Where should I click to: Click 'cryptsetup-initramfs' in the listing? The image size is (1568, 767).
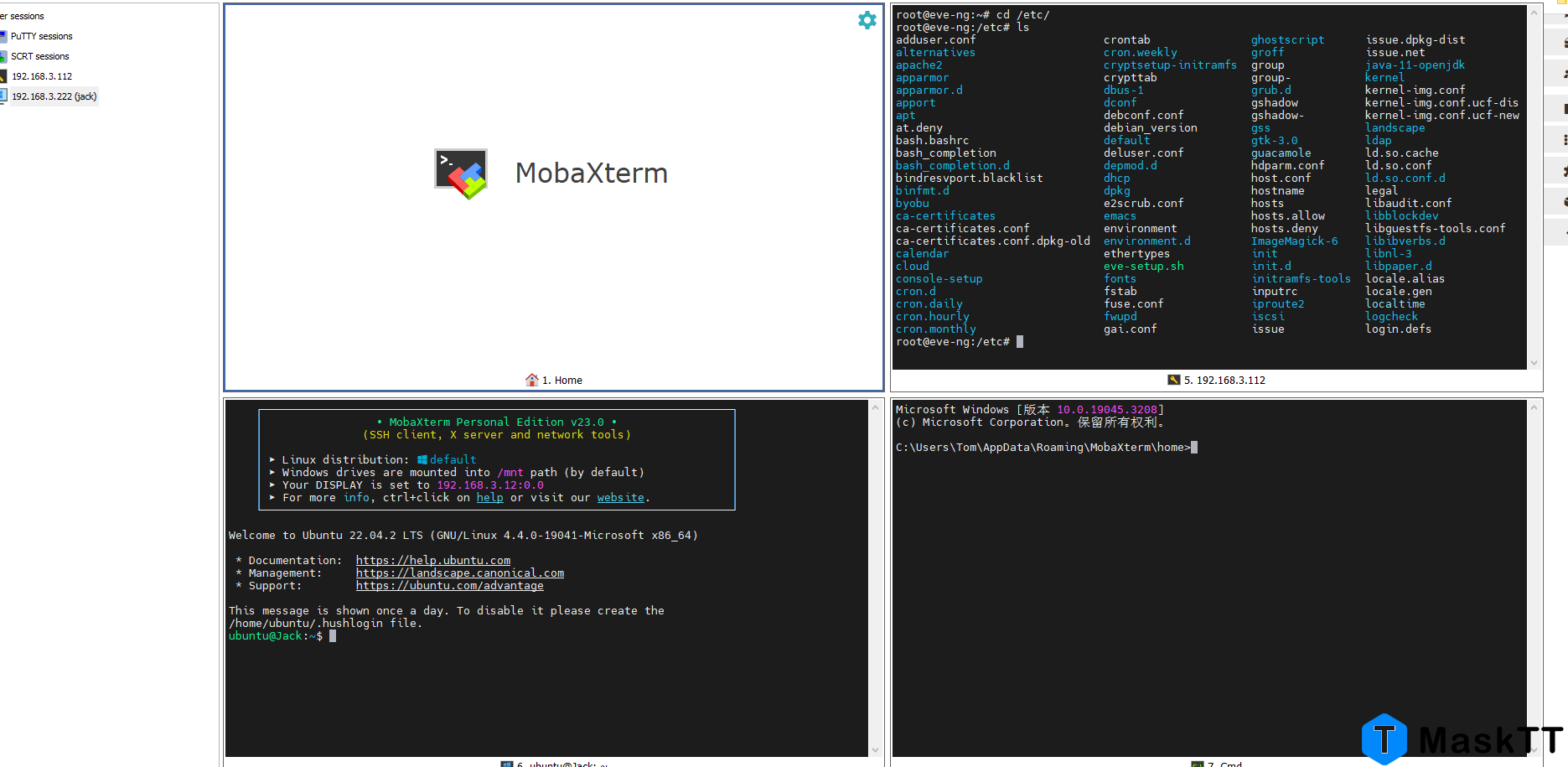point(1171,65)
